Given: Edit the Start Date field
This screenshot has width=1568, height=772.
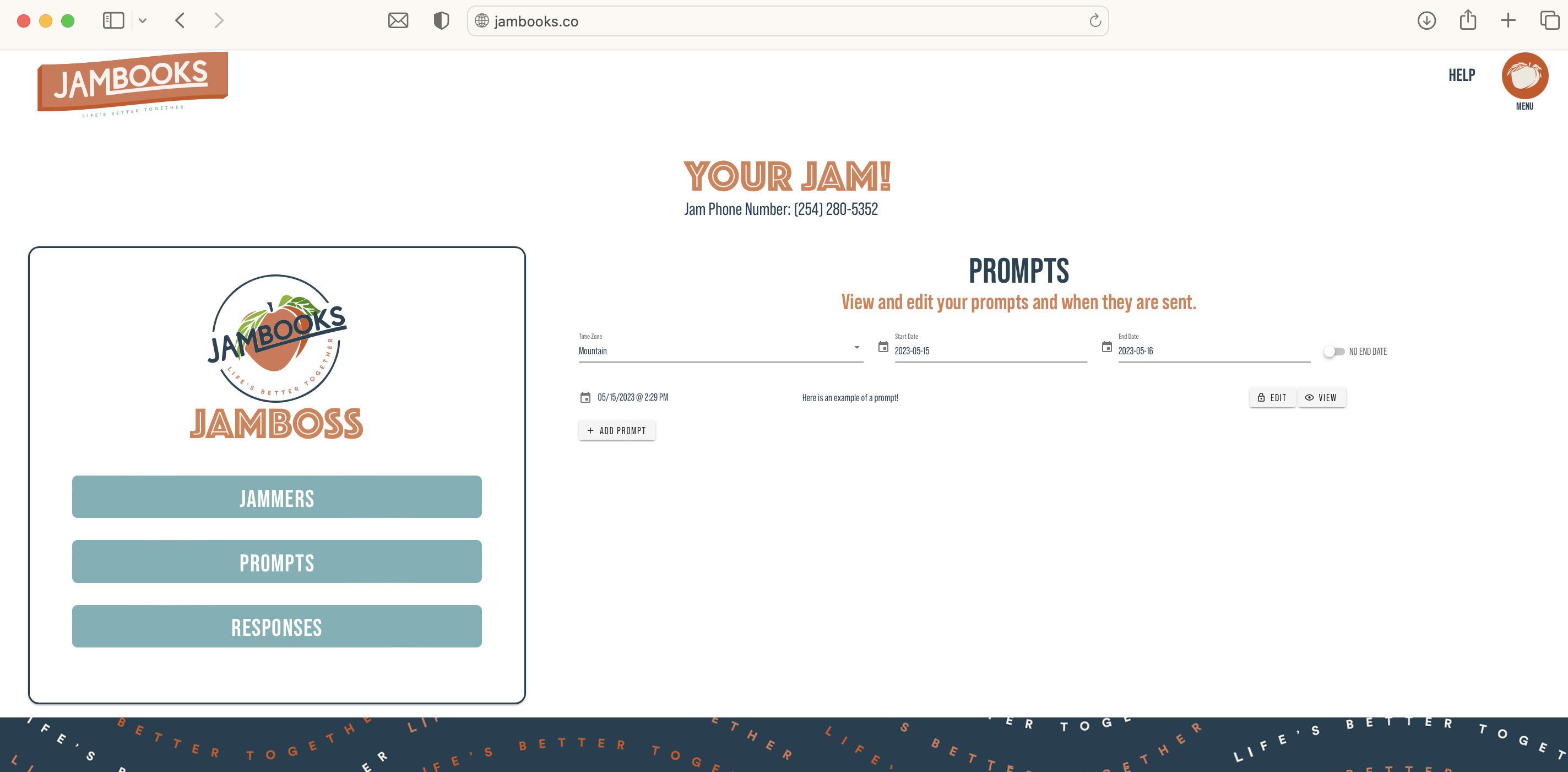Looking at the screenshot, I should pyautogui.click(x=990, y=350).
